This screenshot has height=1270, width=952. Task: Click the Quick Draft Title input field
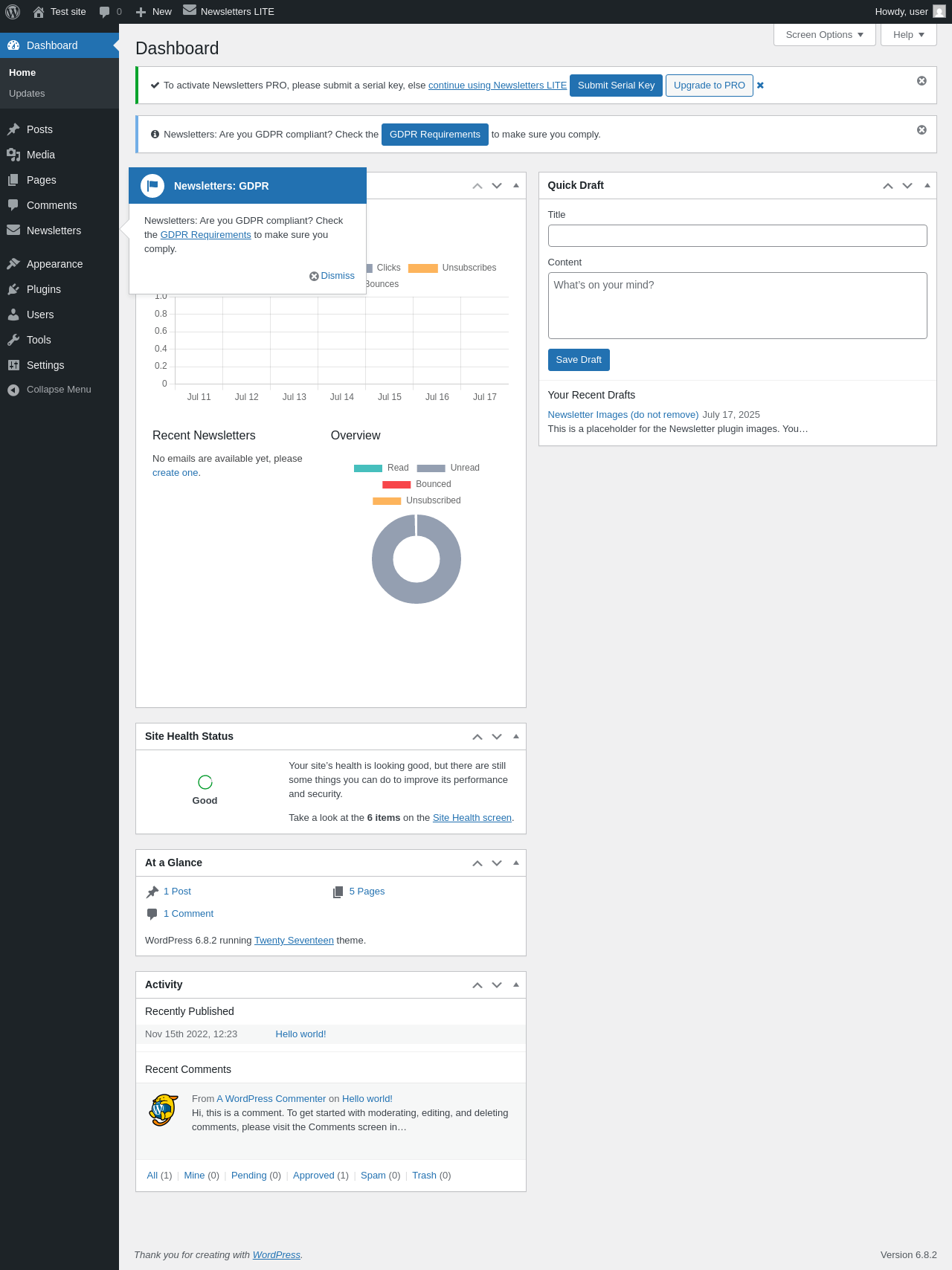pos(738,236)
